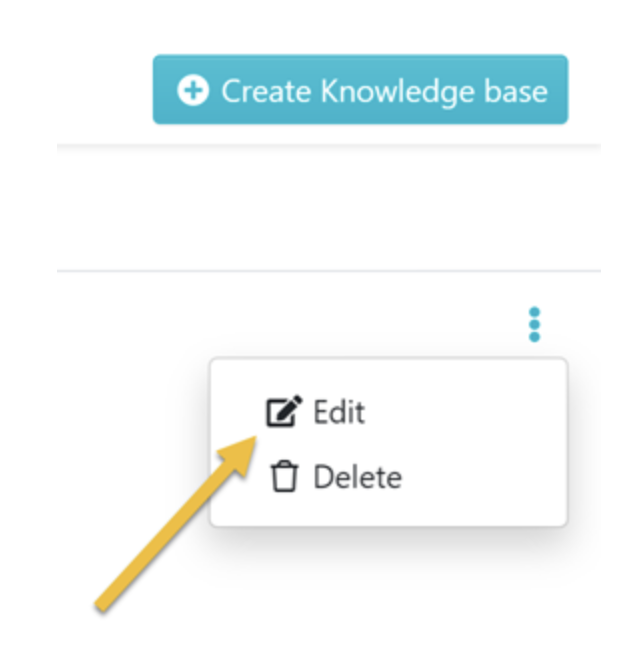628x660 pixels.
Task: Click the pencil-on-square Edit icon
Action: [x=284, y=411]
